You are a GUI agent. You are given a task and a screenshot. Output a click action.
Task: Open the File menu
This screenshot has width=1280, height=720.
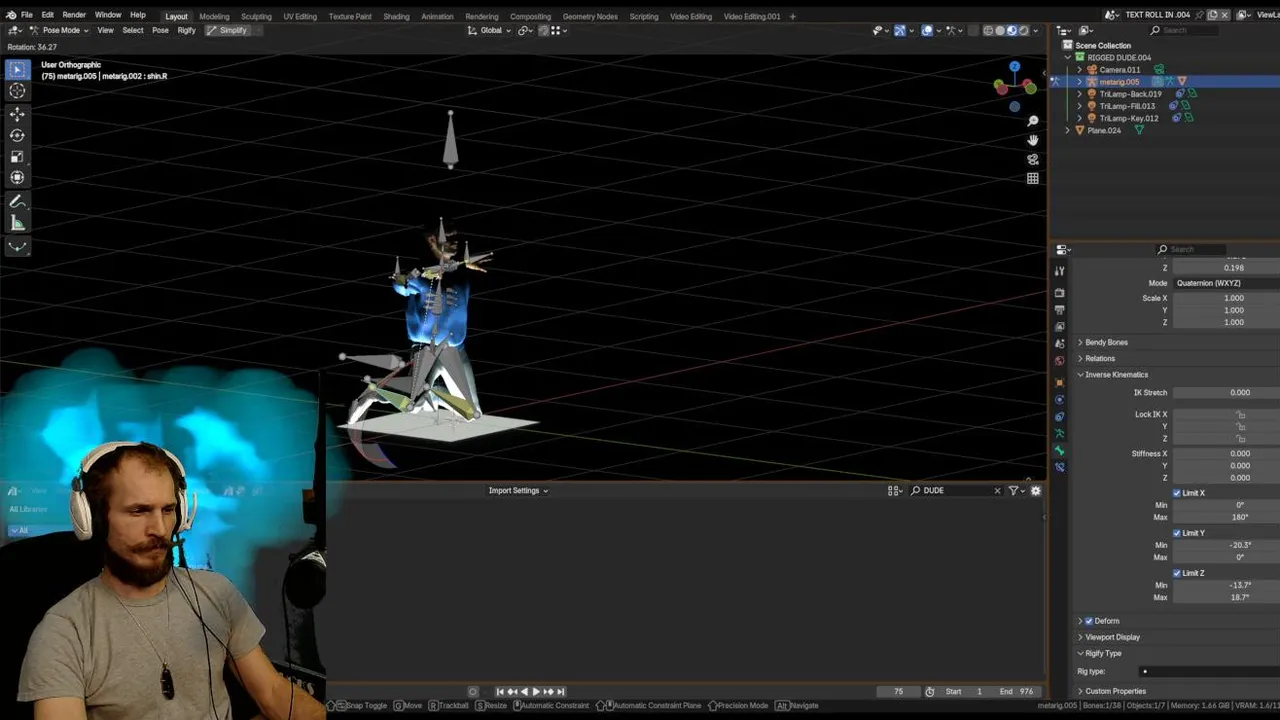27,15
